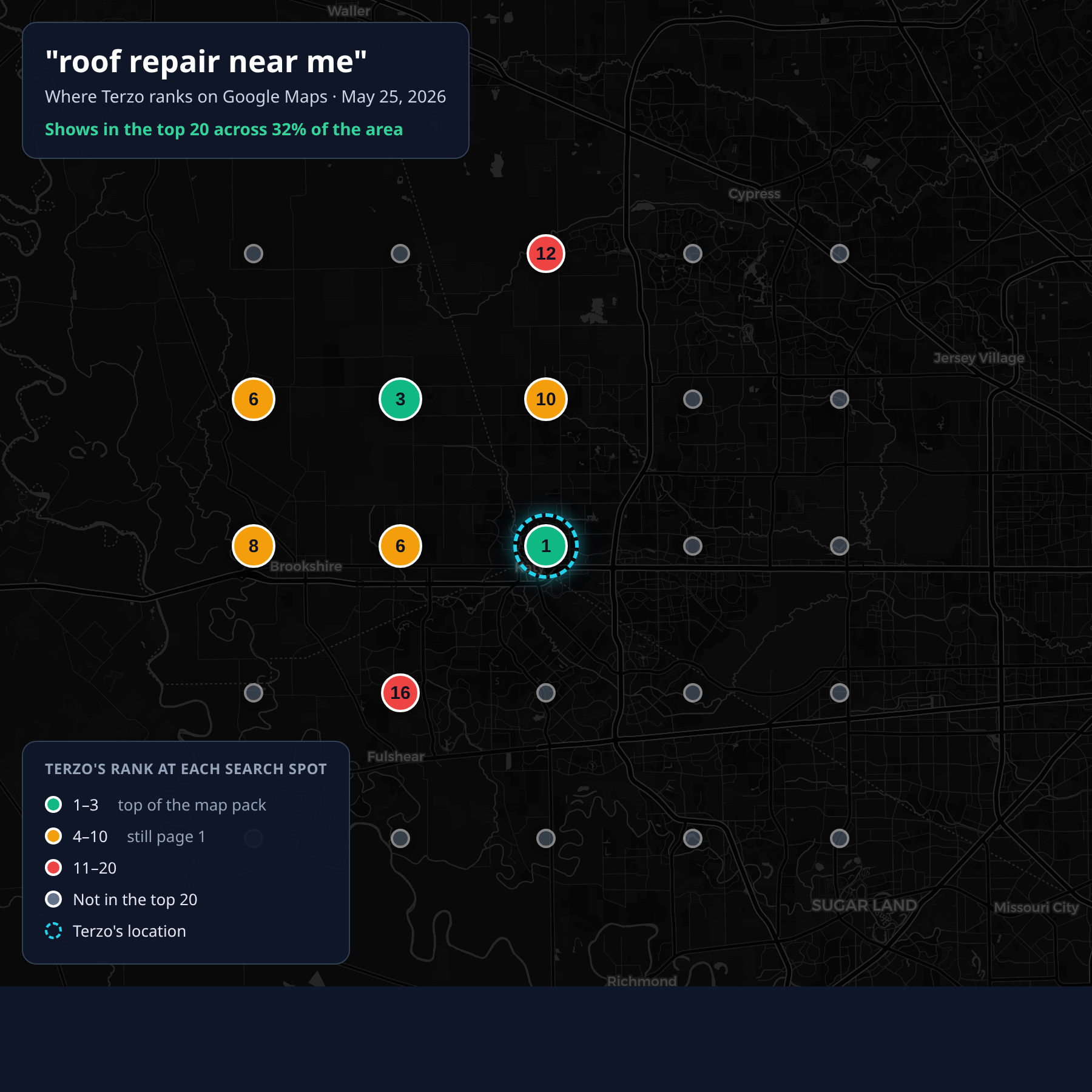Click the red rank 16 marker
1092x1092 pixels.
400,693
